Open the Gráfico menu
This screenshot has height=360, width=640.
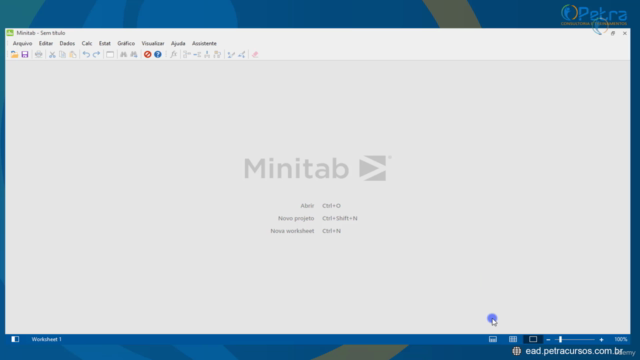126,43
